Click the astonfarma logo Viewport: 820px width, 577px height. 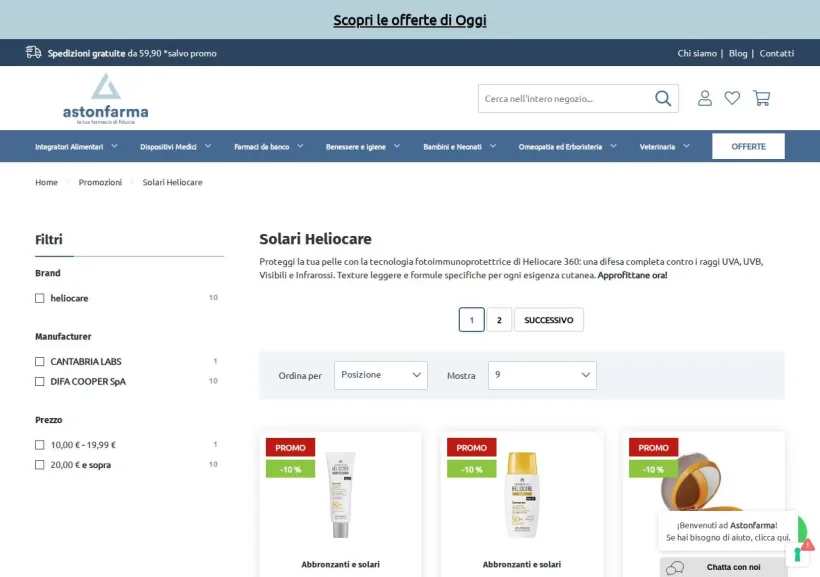click(x=106, y=98)
